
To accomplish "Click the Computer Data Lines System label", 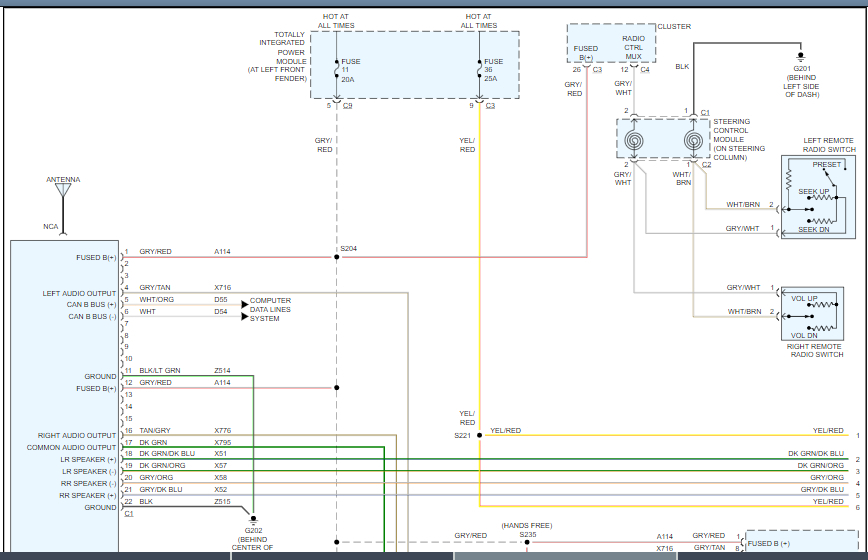I will click(270, 310).
